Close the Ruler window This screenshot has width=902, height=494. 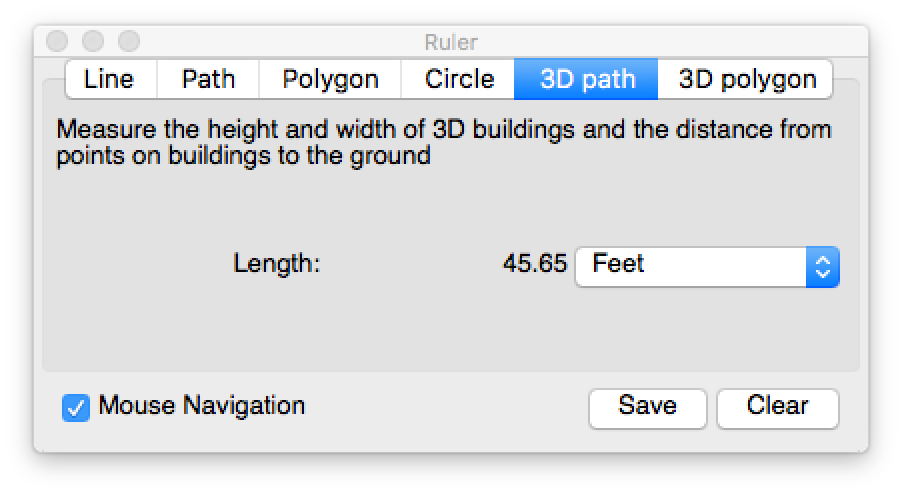point(57,42)
